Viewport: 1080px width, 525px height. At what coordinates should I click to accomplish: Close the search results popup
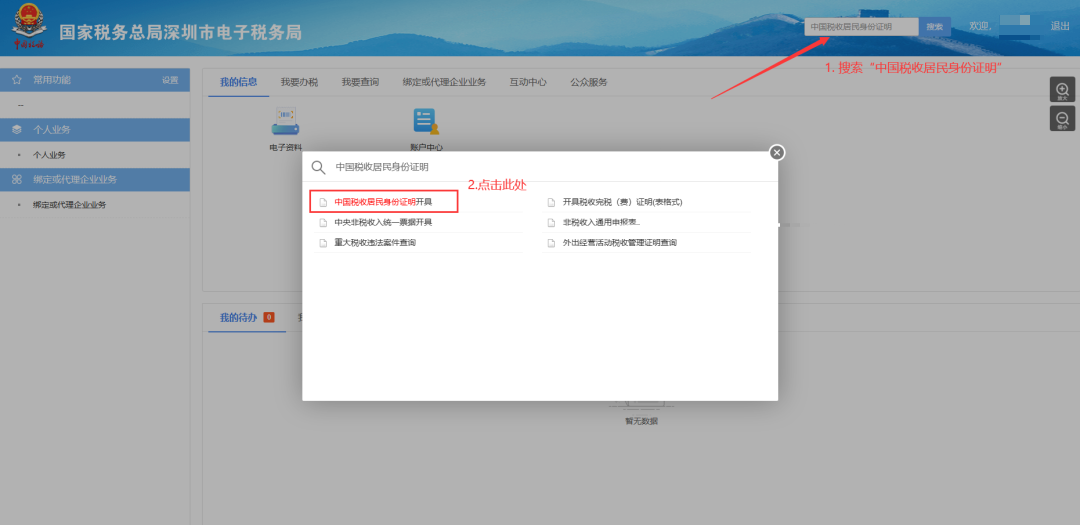(777, 152)
